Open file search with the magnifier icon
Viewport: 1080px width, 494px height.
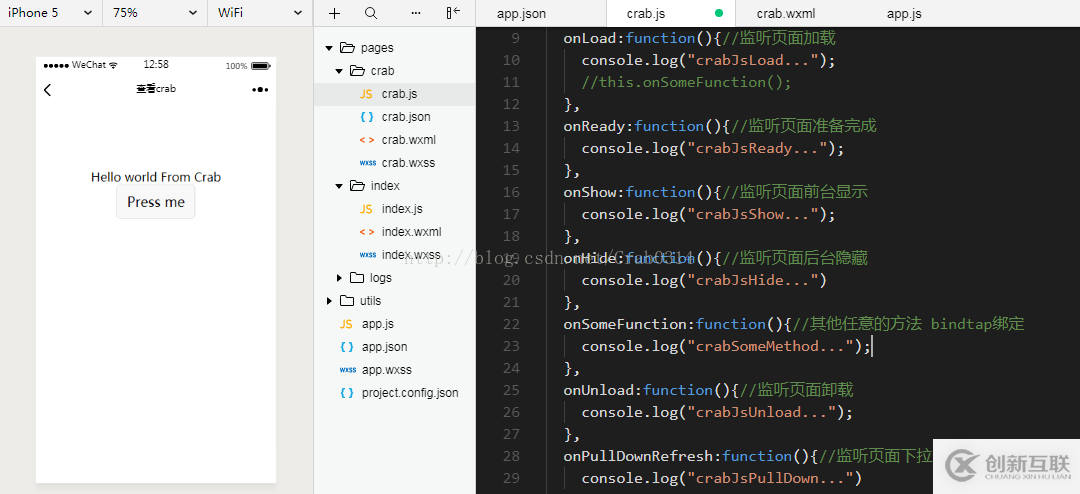pyautogui.click(x=371, y=13)
